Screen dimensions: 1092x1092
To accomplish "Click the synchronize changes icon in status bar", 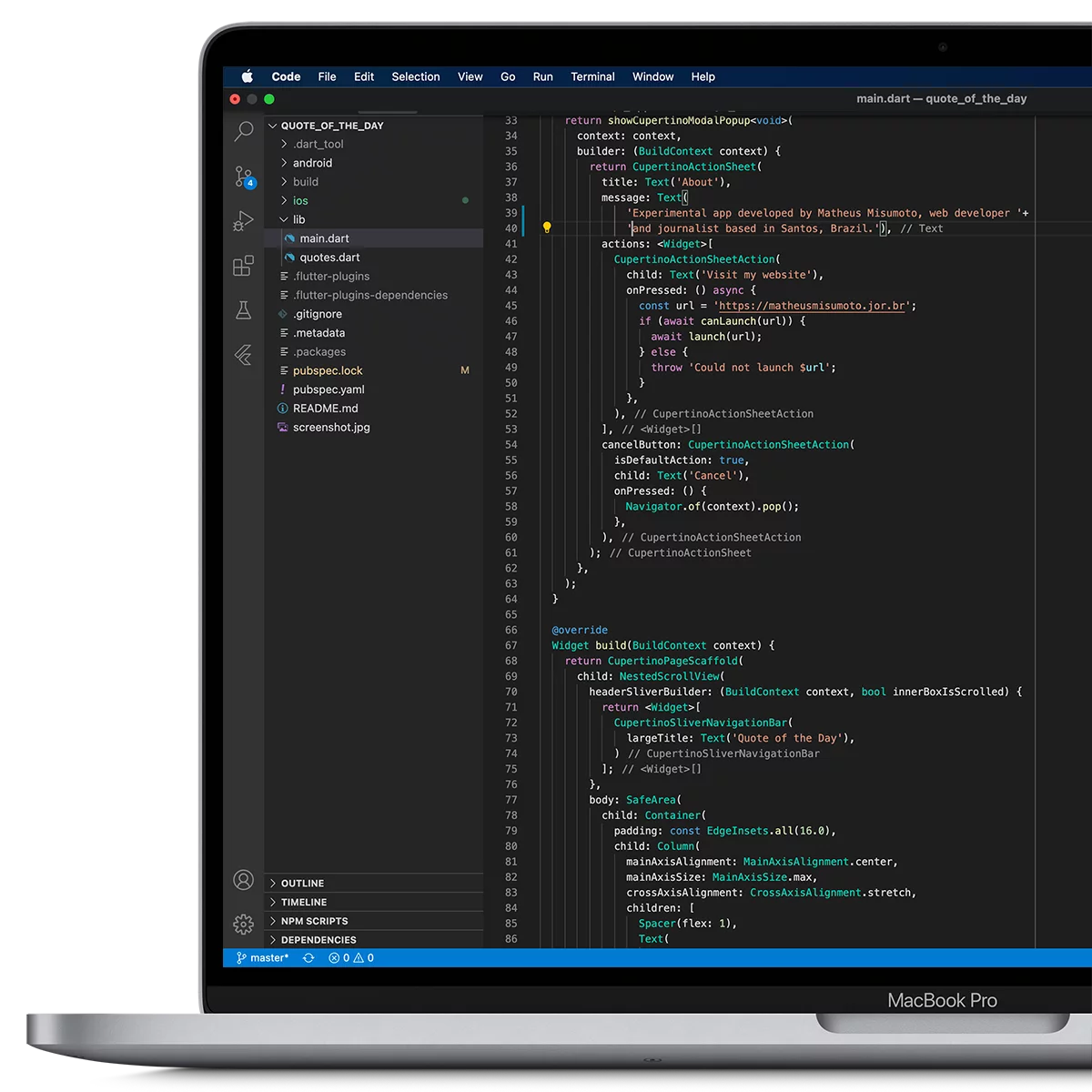I will (x=308, y=958).
